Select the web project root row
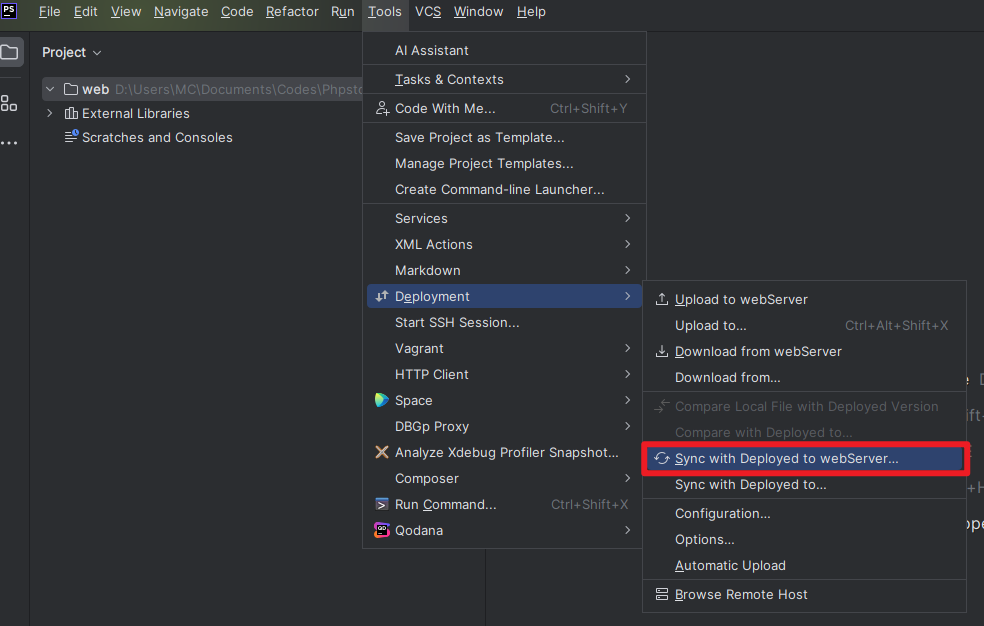The height and width of the screenshot is (626, 984). 202,89
